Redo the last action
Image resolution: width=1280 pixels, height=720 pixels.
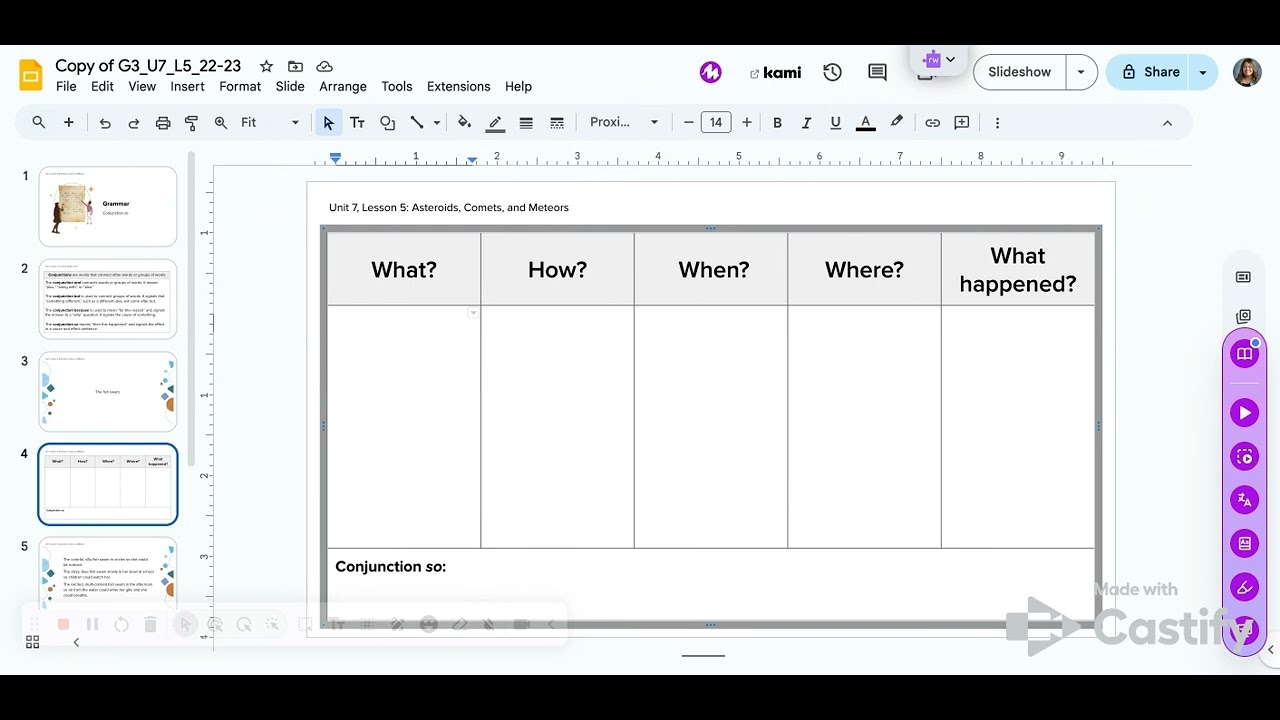pyautogui.click(x=134, y=123)
